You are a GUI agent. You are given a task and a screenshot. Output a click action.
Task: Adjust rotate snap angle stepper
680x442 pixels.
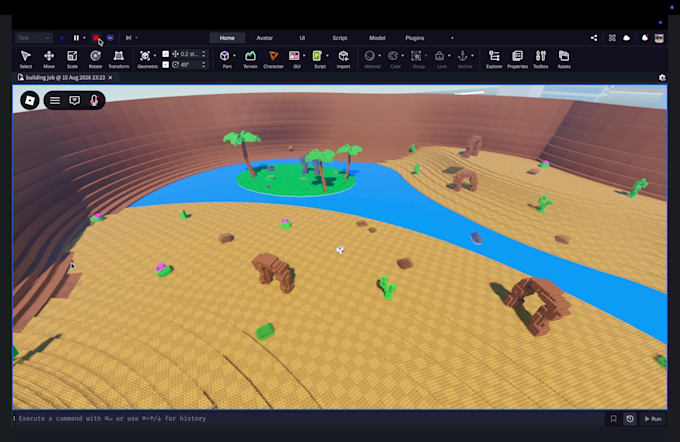(x=204, y=65)
